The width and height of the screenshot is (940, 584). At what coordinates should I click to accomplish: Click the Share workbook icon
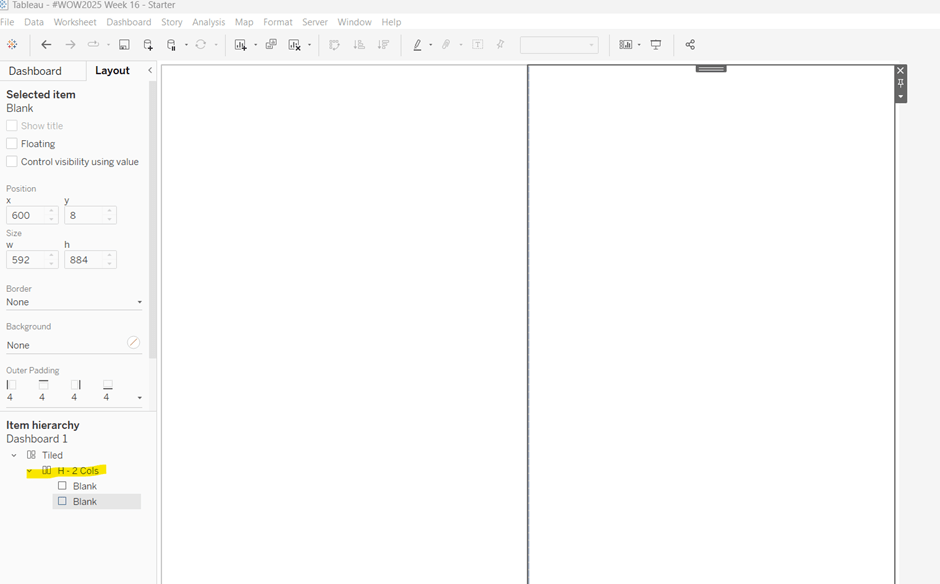pos(690,44)
